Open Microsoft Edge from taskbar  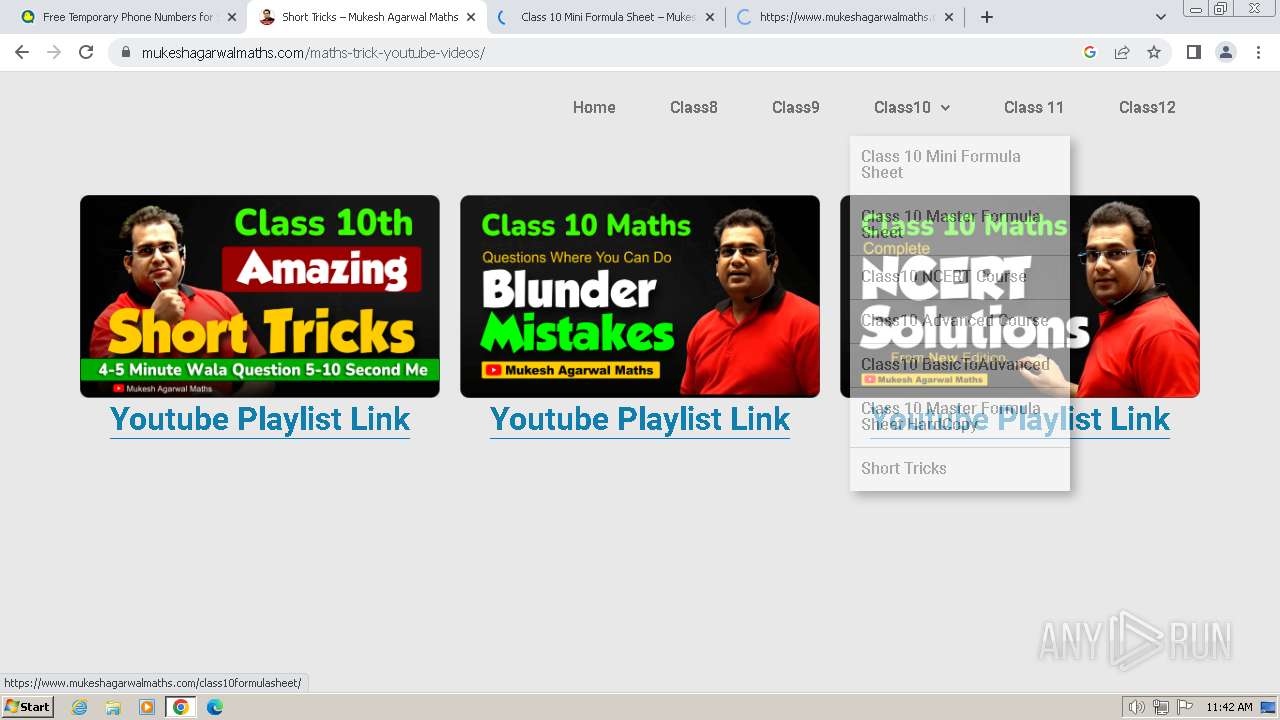pyautogui.click(x=215, y=707)
